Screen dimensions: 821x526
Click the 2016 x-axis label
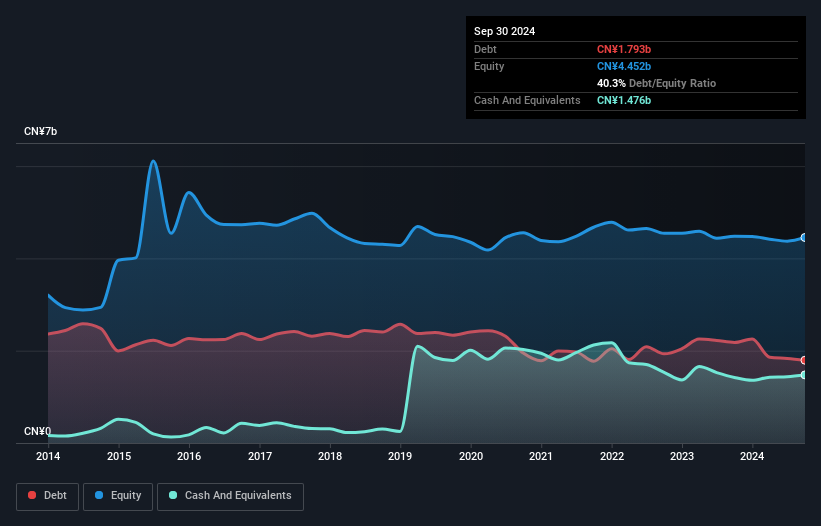189,456
